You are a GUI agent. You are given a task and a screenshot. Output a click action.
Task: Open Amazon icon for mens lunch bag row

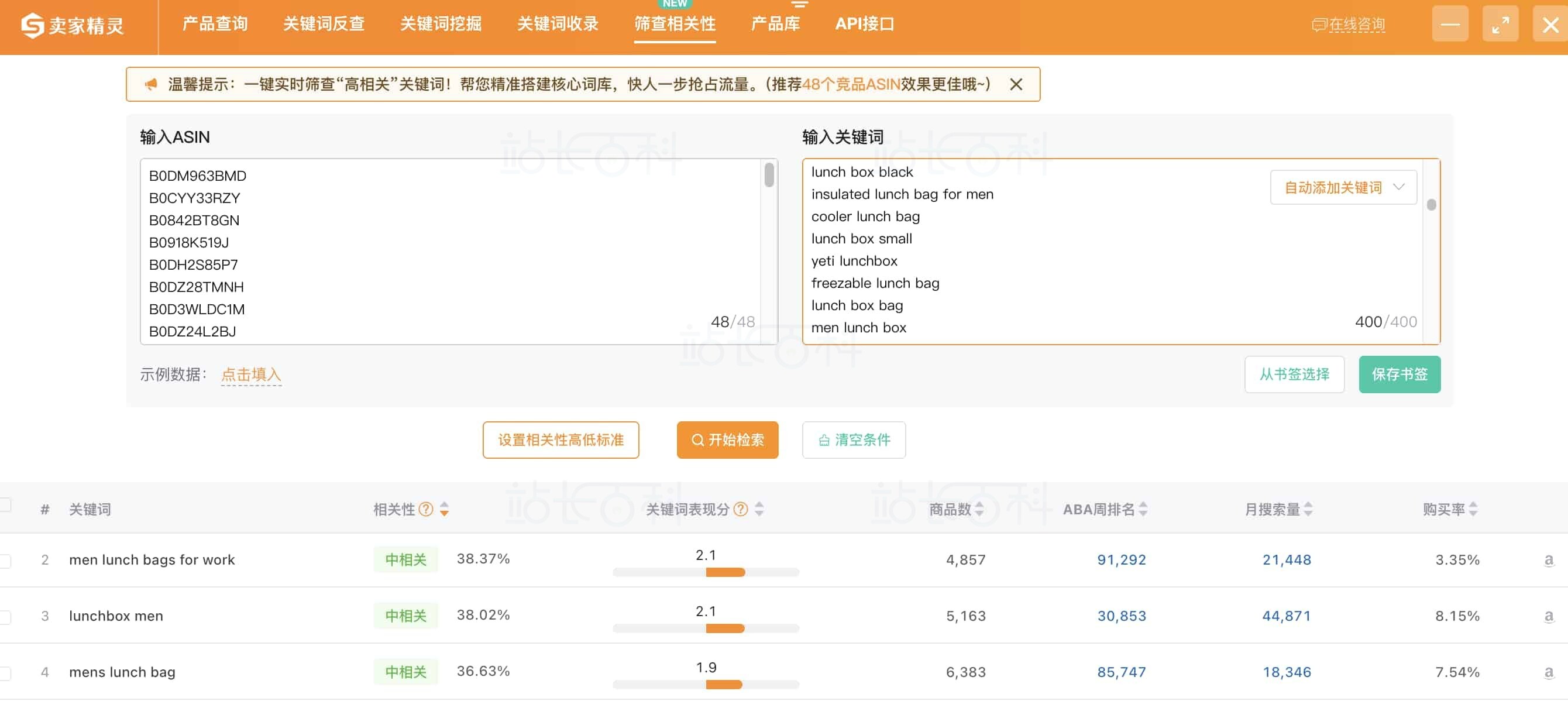[x=1549, y=672]
